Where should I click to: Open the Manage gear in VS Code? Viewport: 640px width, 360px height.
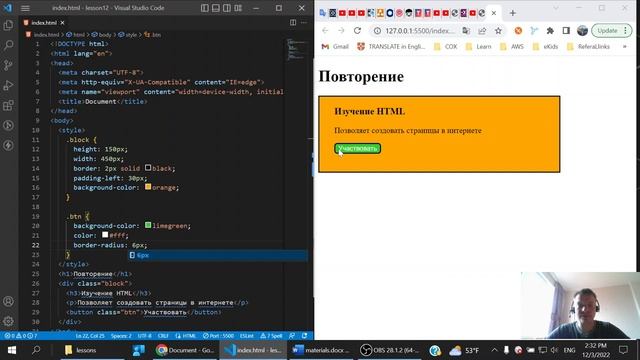[8, 321]
